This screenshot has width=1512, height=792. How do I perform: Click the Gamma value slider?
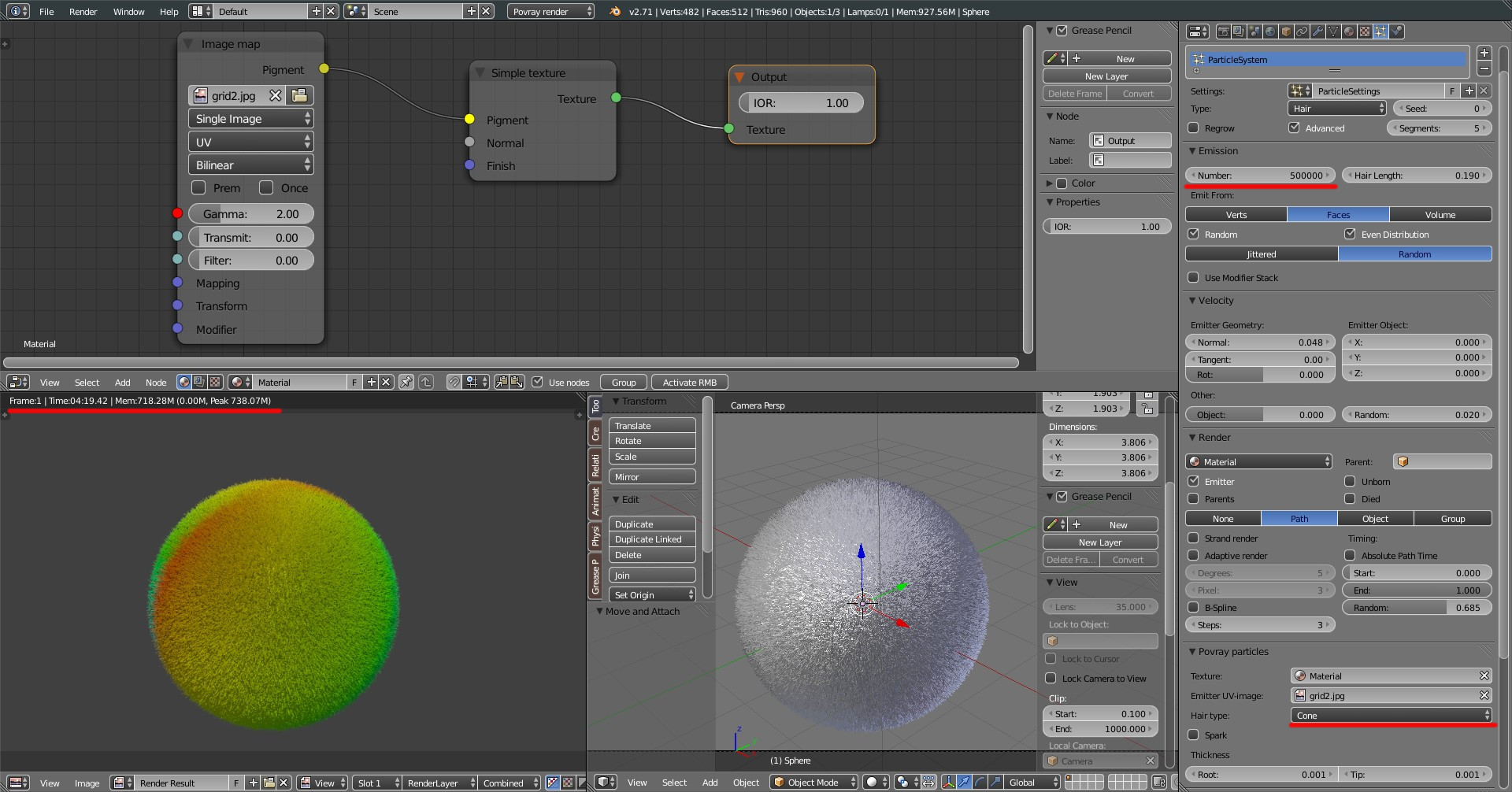coord(250,214)
